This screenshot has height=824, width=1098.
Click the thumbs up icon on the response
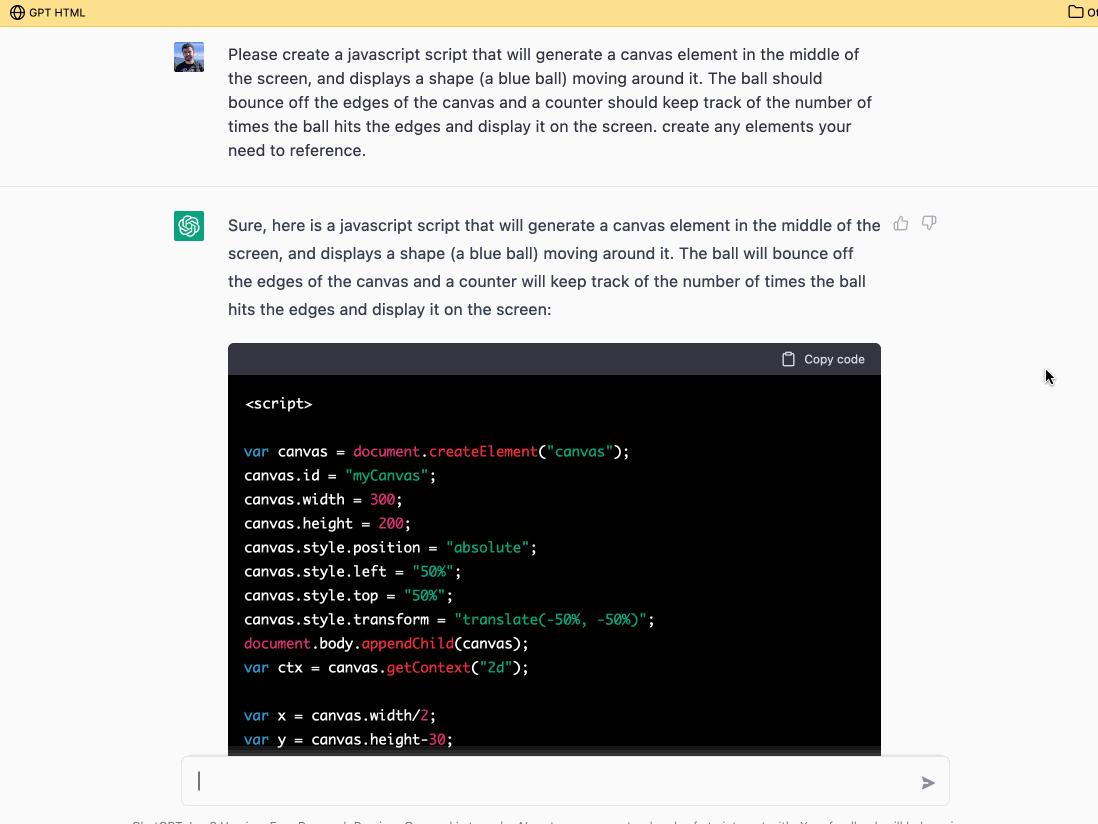click(901, 223)
